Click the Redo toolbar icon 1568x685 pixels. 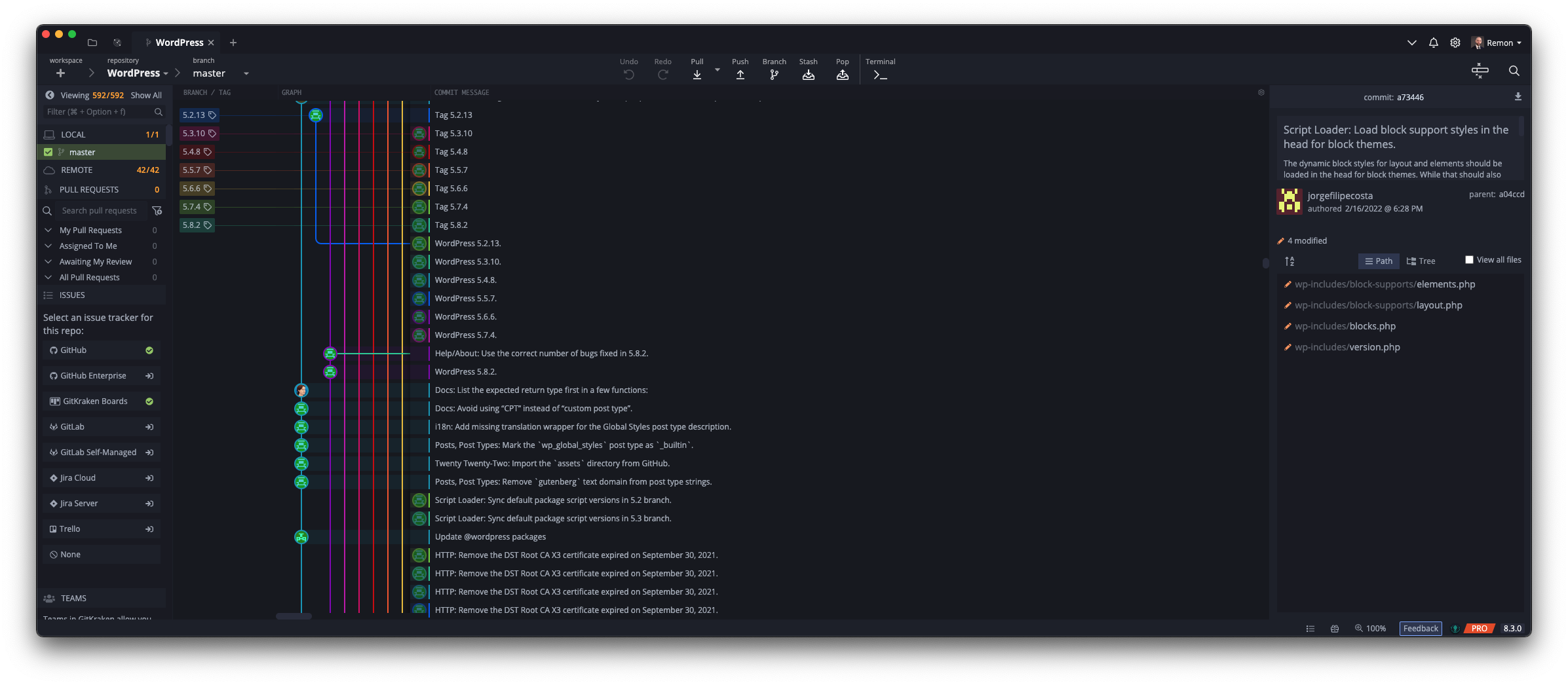[662, 75]
